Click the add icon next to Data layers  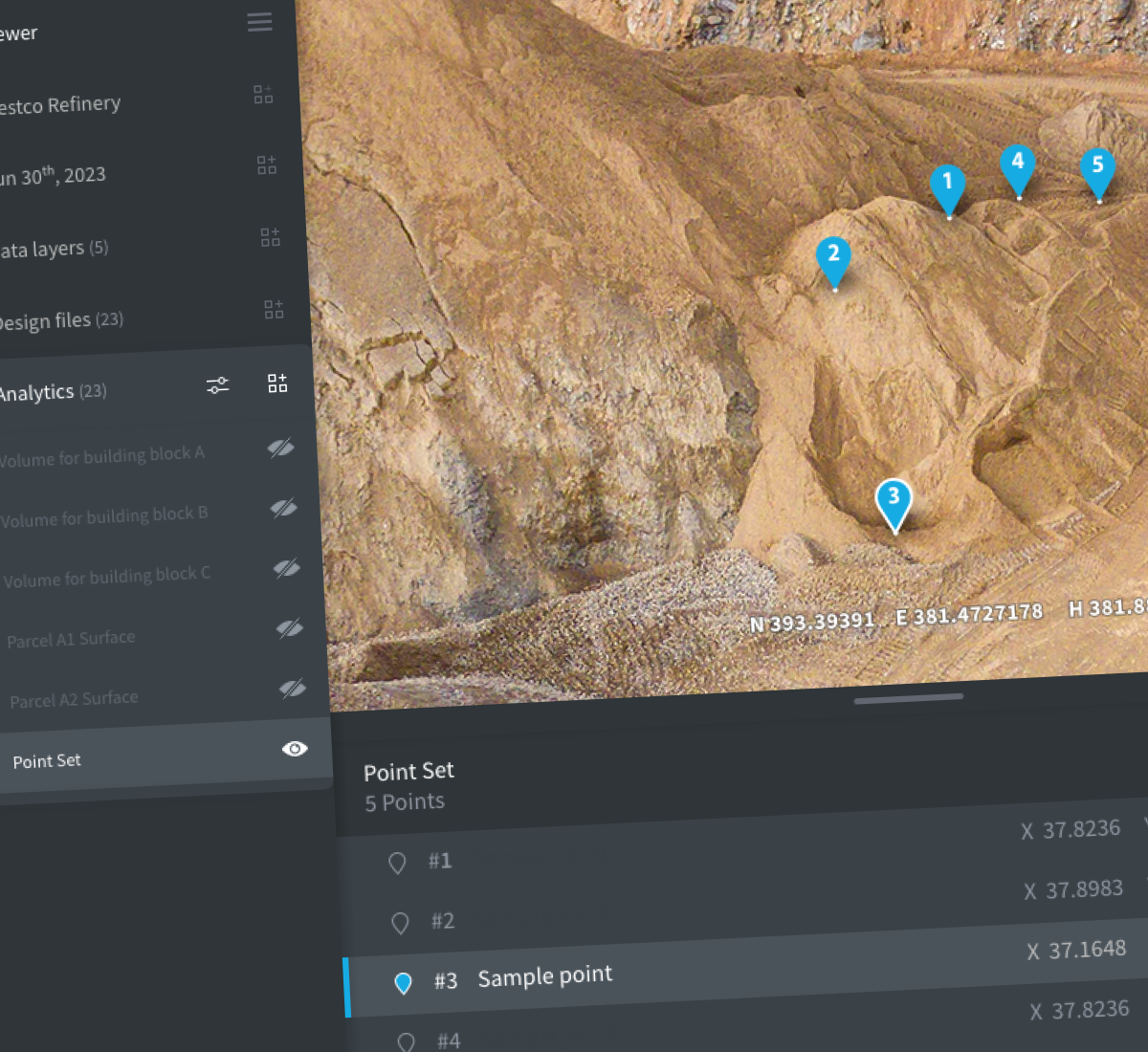pos(270,236)
